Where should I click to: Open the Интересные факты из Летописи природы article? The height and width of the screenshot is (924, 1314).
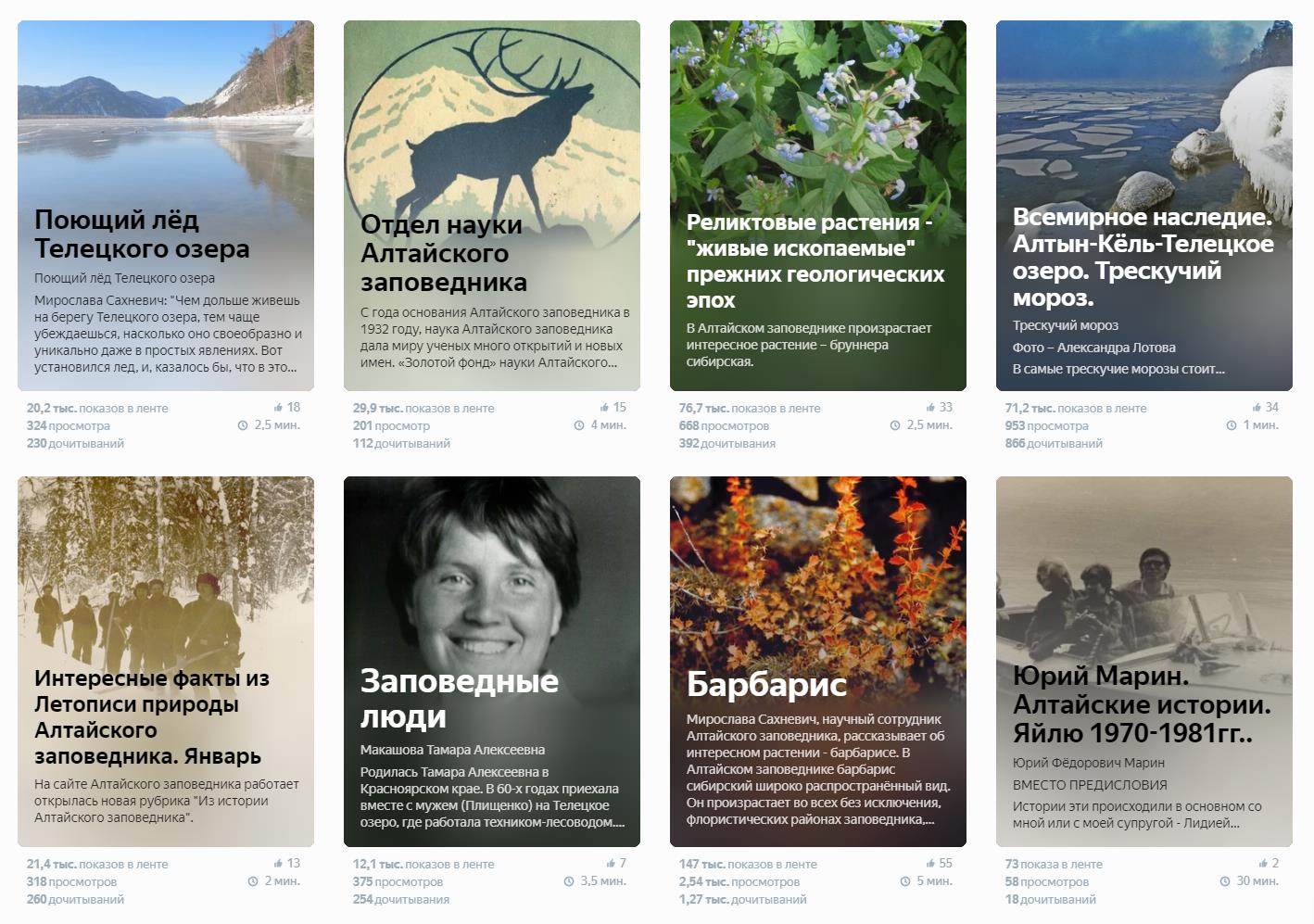(166, 662)
